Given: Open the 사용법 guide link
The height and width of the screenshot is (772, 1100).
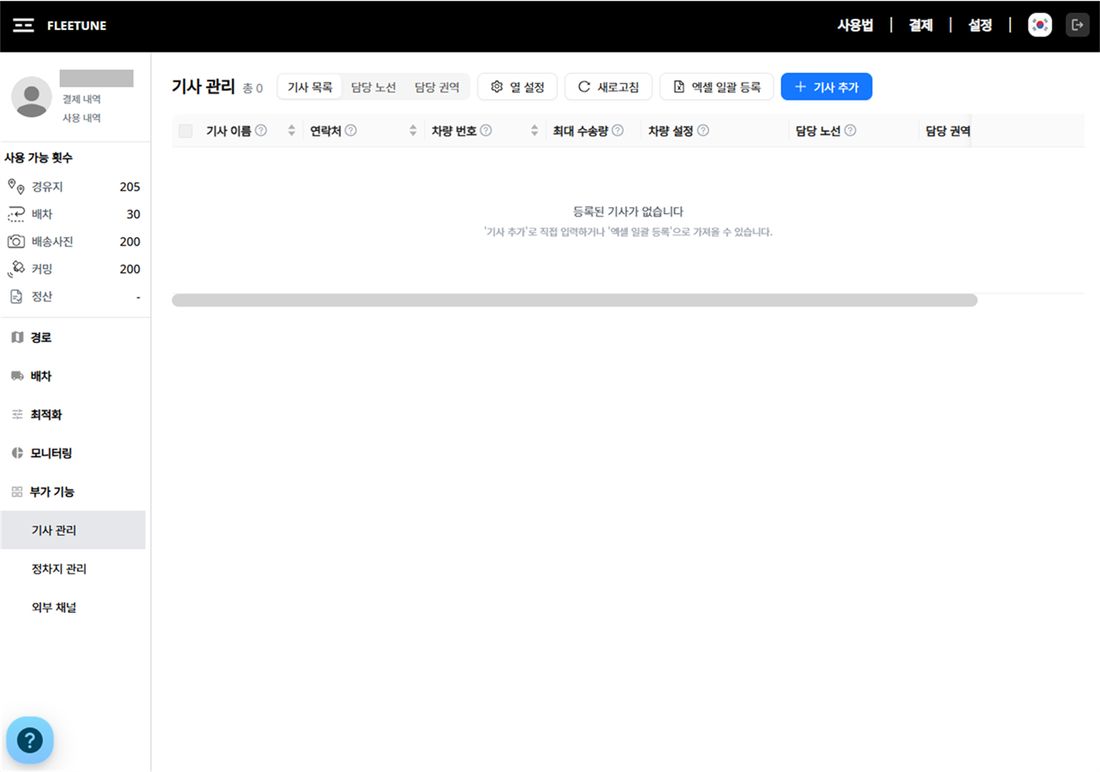Looking at the screenshot, I should pos(855,25).
